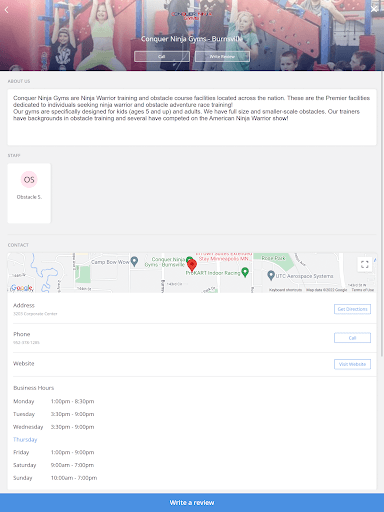Close the business profile panel
Image resolution: width=384 pixels, height=512 pixels.
coord(374,9)
